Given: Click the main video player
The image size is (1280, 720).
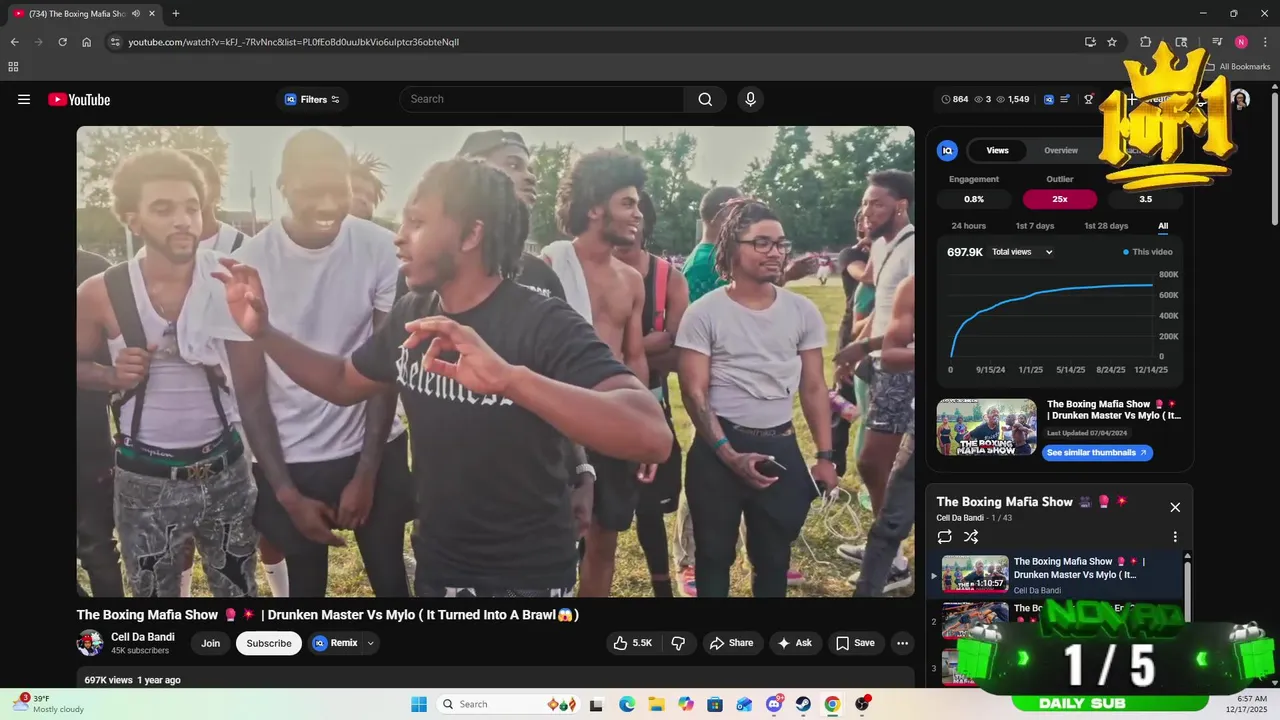Looking at the screenshot, I should click(495, 361).
